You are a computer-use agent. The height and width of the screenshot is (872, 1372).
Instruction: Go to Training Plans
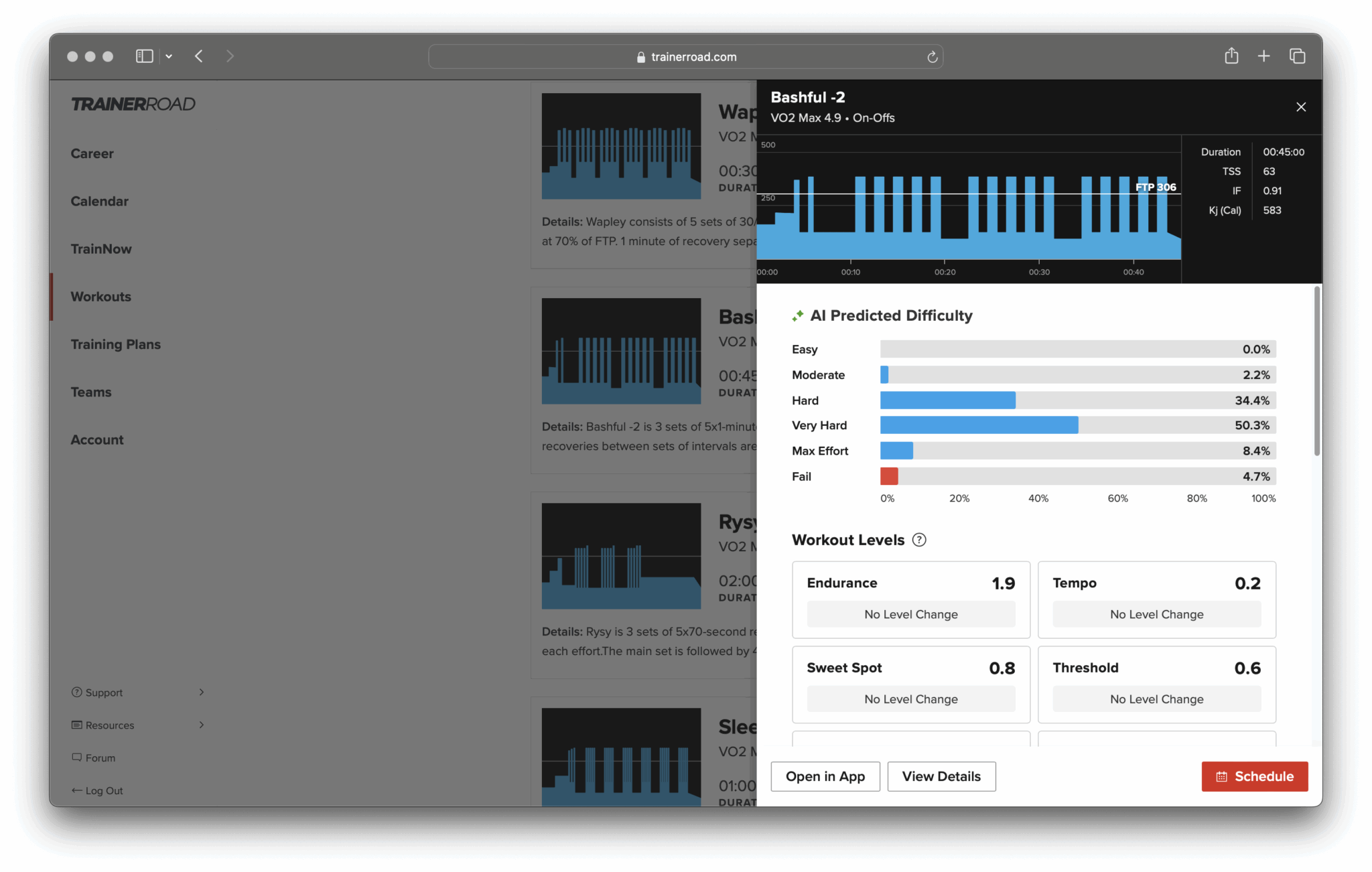click(115, 344)
